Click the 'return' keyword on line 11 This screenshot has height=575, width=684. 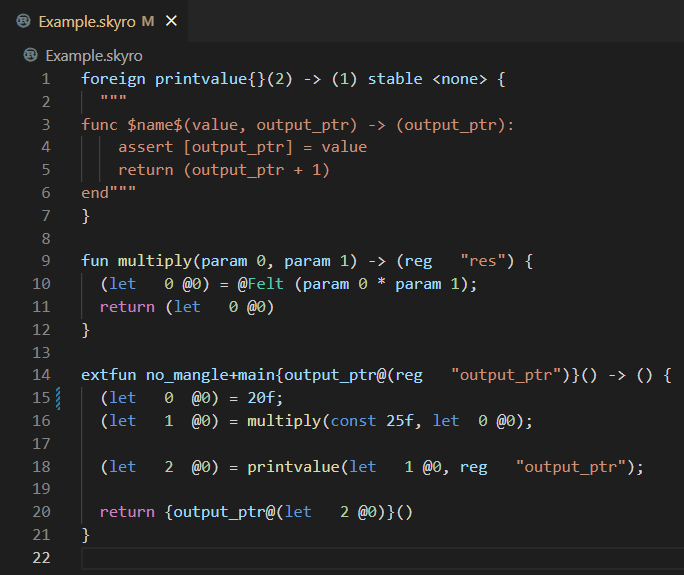point(127,307)
